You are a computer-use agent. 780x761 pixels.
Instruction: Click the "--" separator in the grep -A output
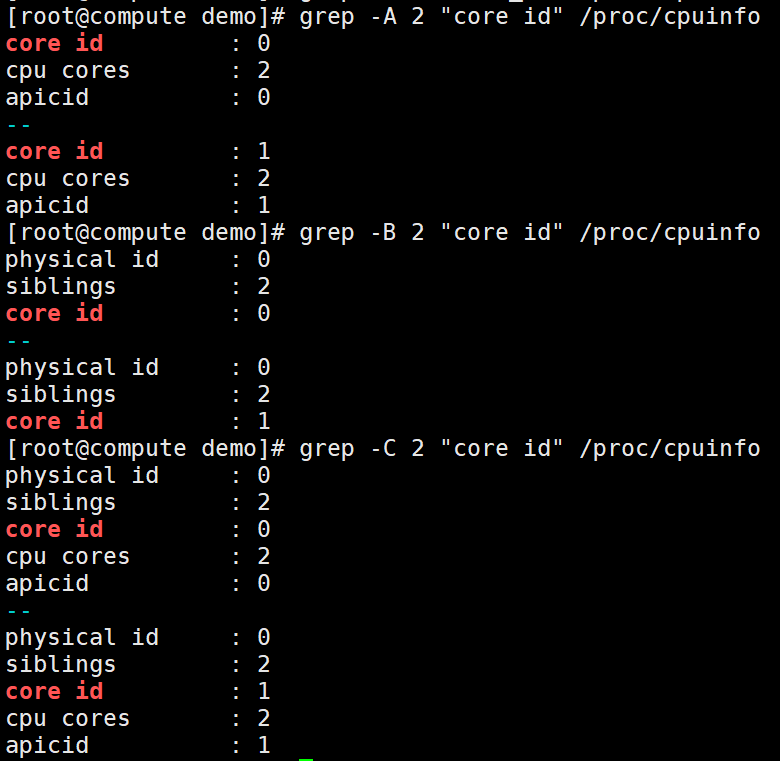pos(19,125)
